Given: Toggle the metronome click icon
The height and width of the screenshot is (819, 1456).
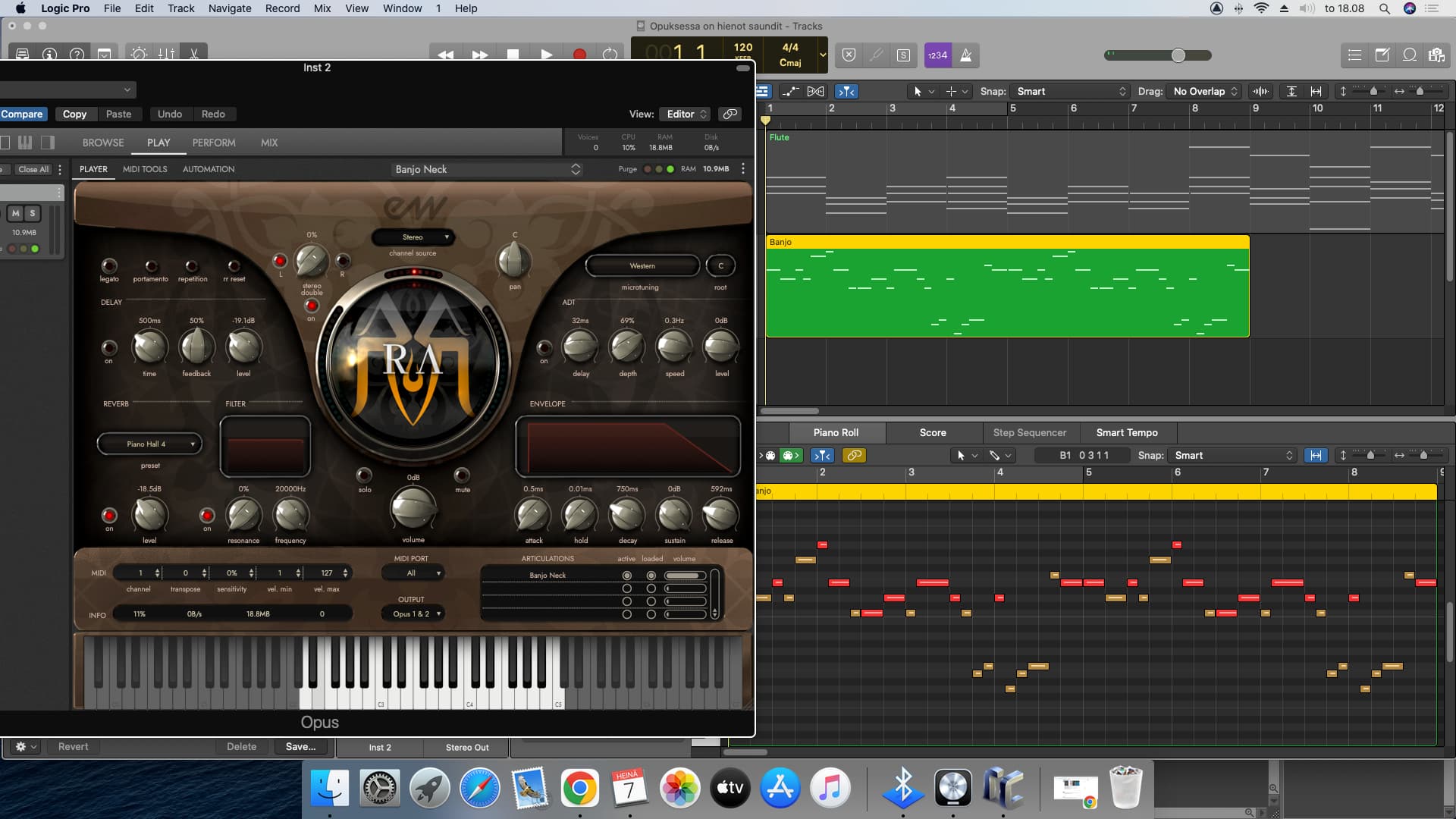Looking at the screenshot, I should click(965, 55).
